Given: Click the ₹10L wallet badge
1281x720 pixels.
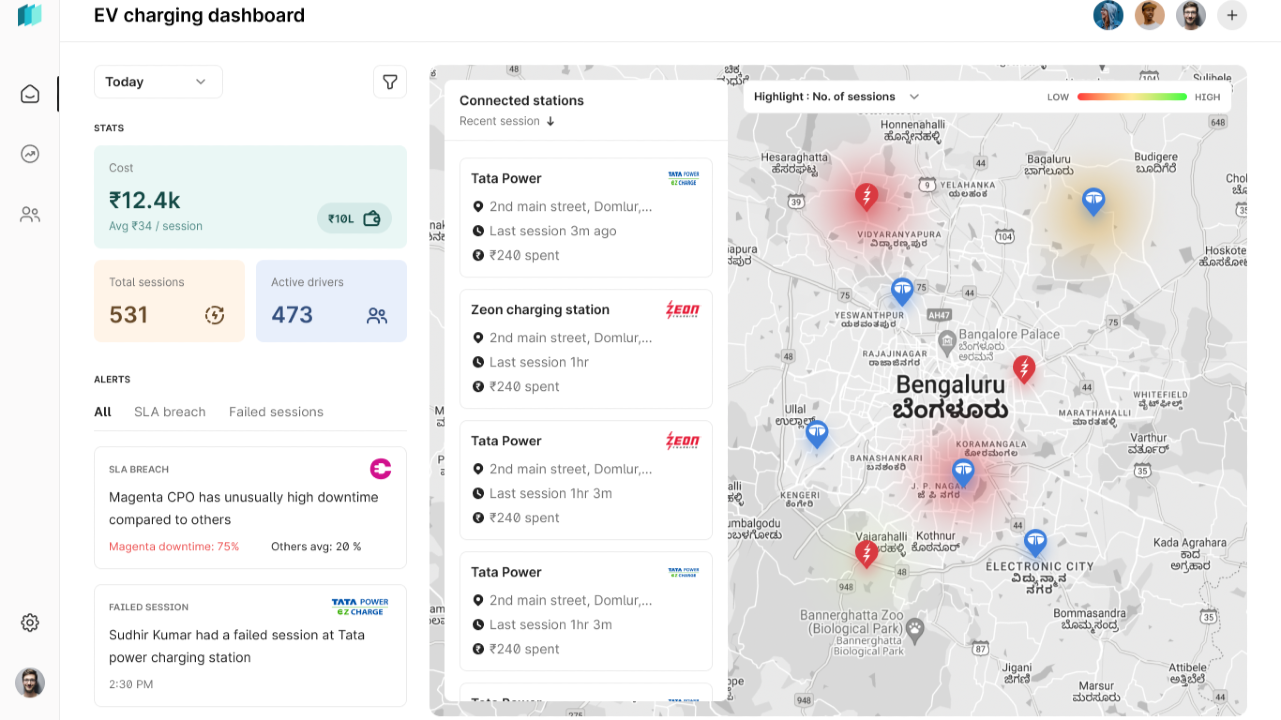Looking at the screenshot, I should (354, 218).
